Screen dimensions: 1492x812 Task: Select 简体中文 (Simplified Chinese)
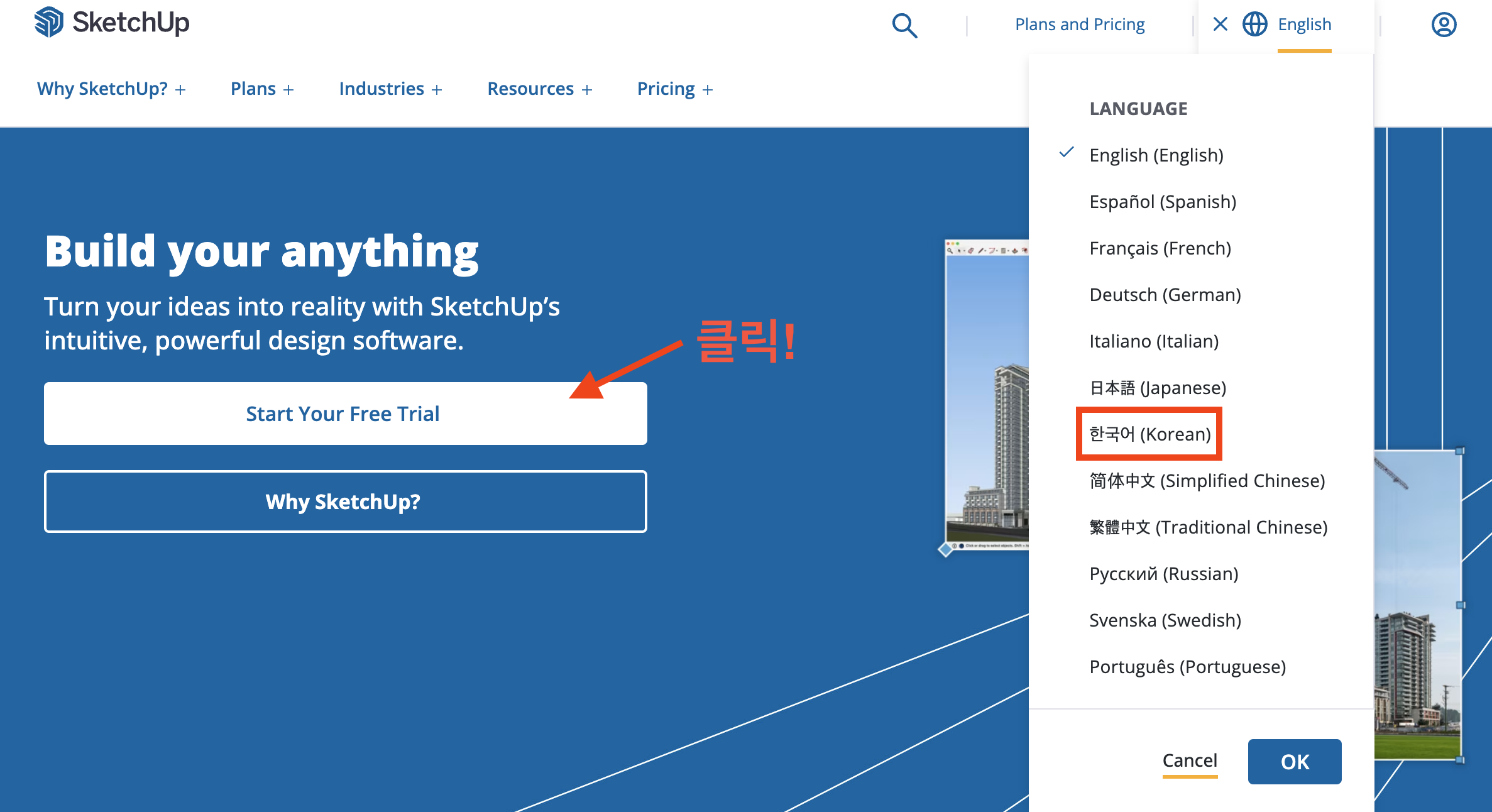pyautogui.click(x=1207, y=480)
